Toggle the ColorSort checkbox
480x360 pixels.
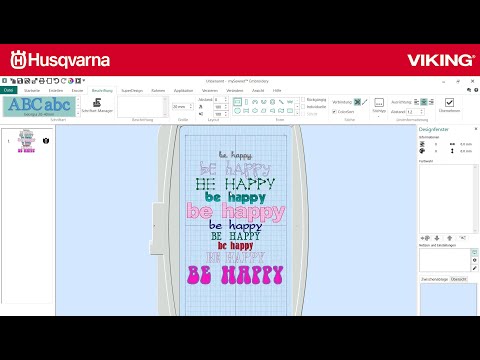[x=334, y=112]
